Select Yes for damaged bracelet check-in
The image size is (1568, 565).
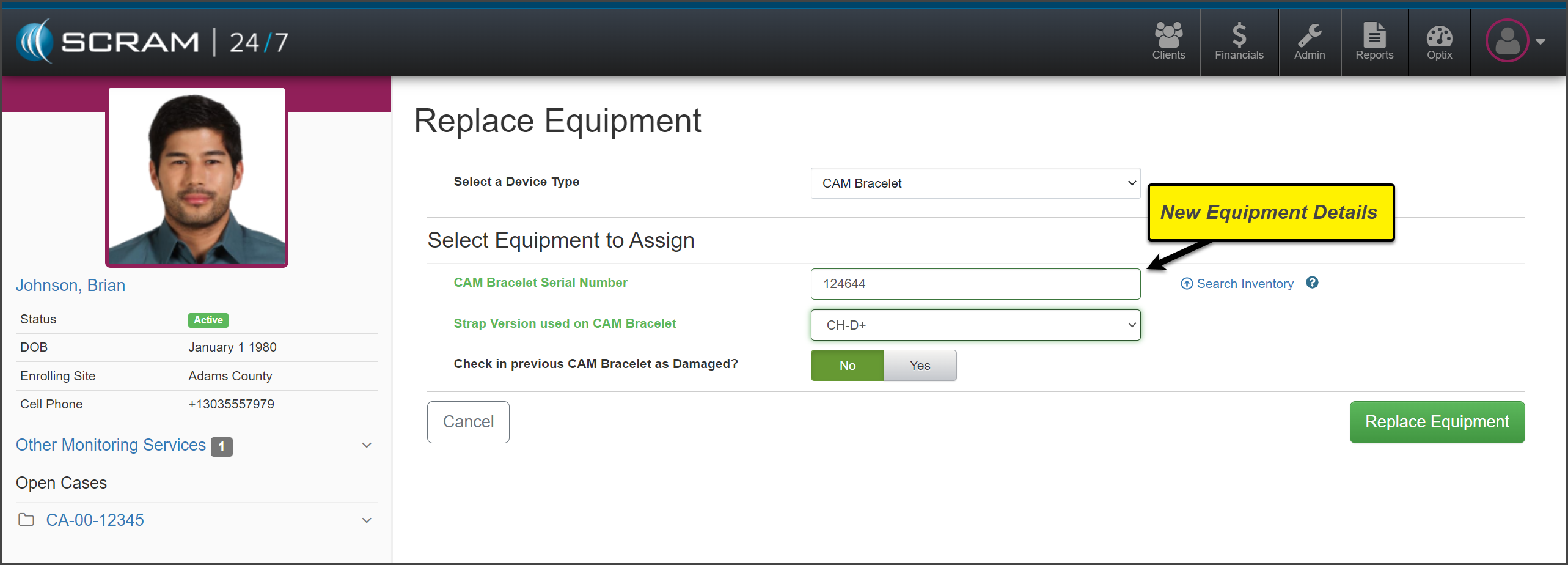pyautogui.click(x=920, y=366)
